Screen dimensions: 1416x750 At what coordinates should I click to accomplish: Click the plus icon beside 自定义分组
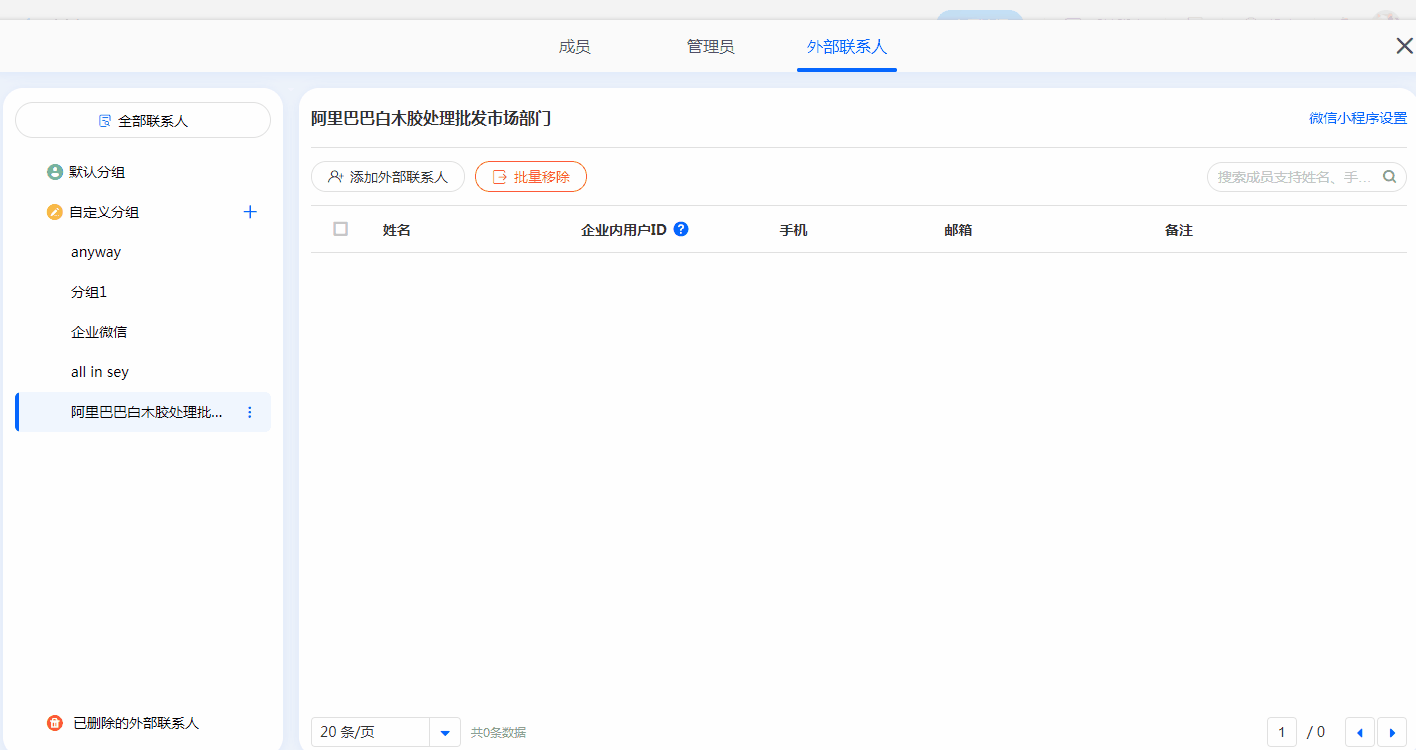pos(250,212)
